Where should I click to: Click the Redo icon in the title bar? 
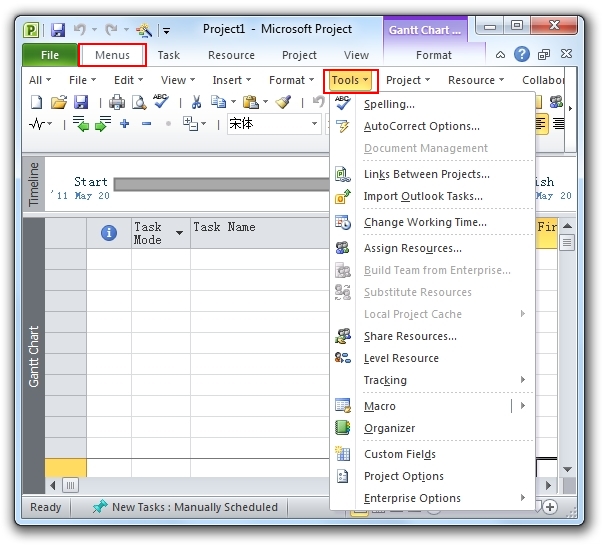111,29
